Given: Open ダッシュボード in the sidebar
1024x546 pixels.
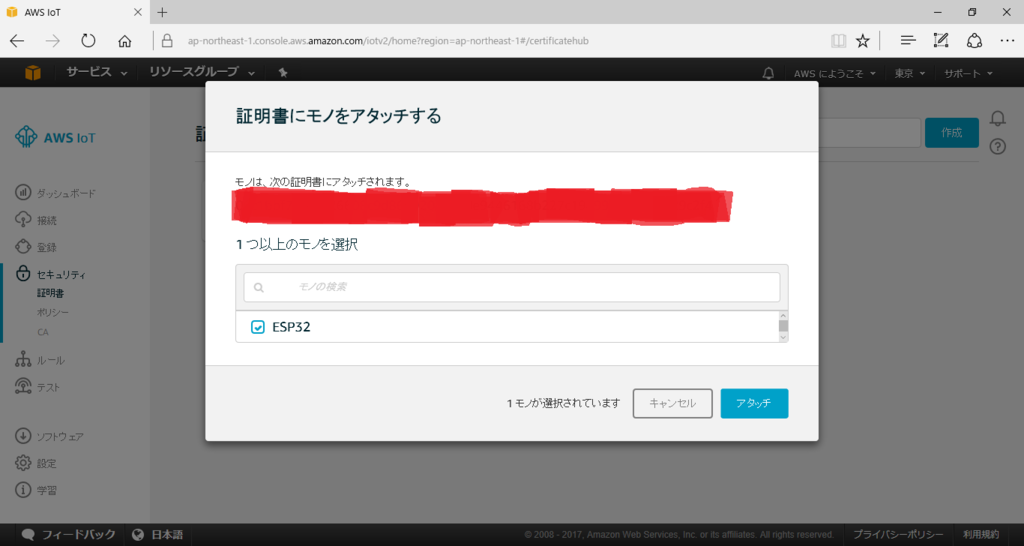Looking at the screenshot, I should coord(56,193).
